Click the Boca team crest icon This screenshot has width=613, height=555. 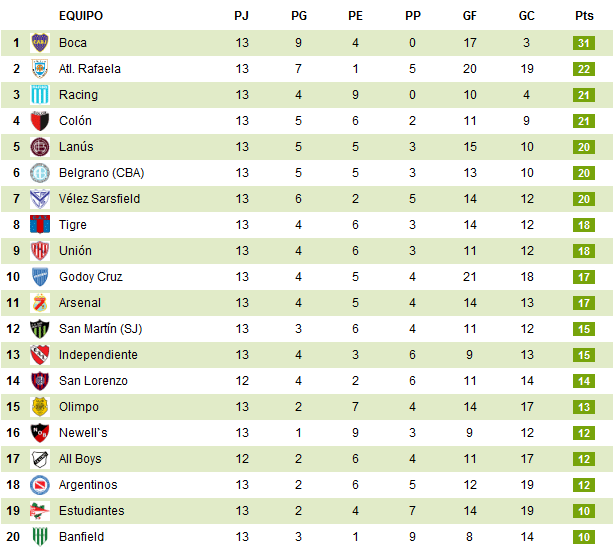coord(40,43)
